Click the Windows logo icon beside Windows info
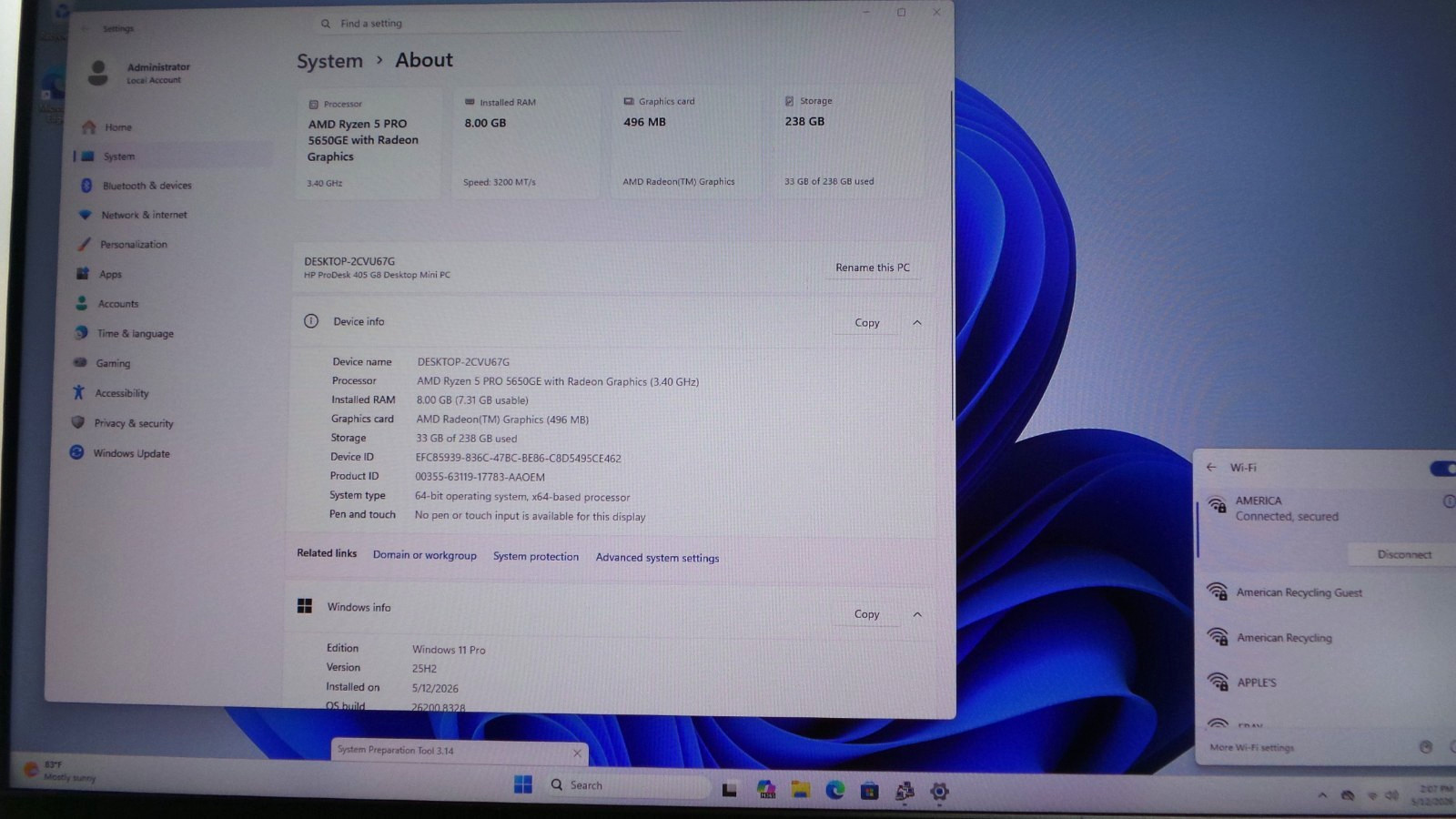 (305, 606)
